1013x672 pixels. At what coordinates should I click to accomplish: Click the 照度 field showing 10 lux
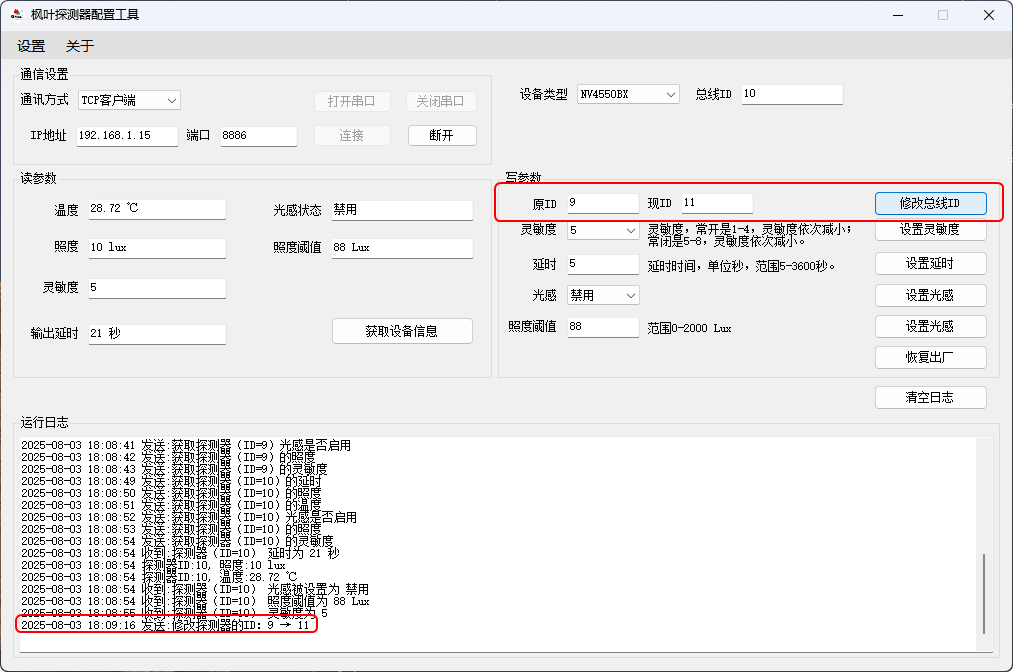point(157,248)
